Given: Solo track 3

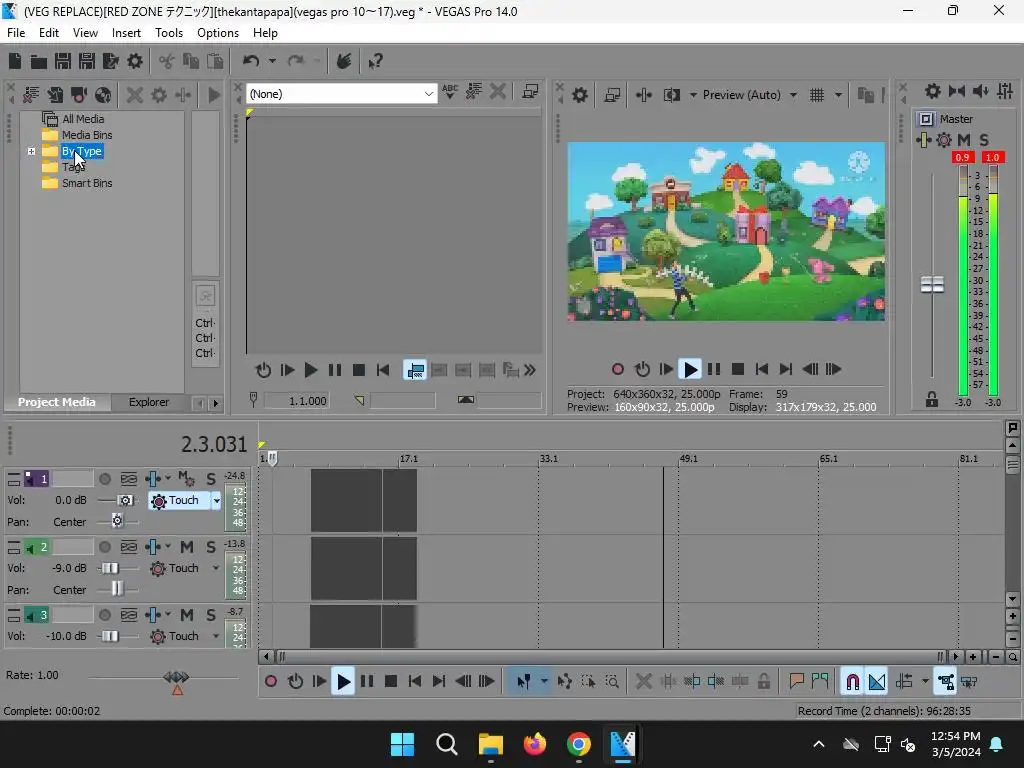Looking at the screenshot, I should (x=211, y=615).
